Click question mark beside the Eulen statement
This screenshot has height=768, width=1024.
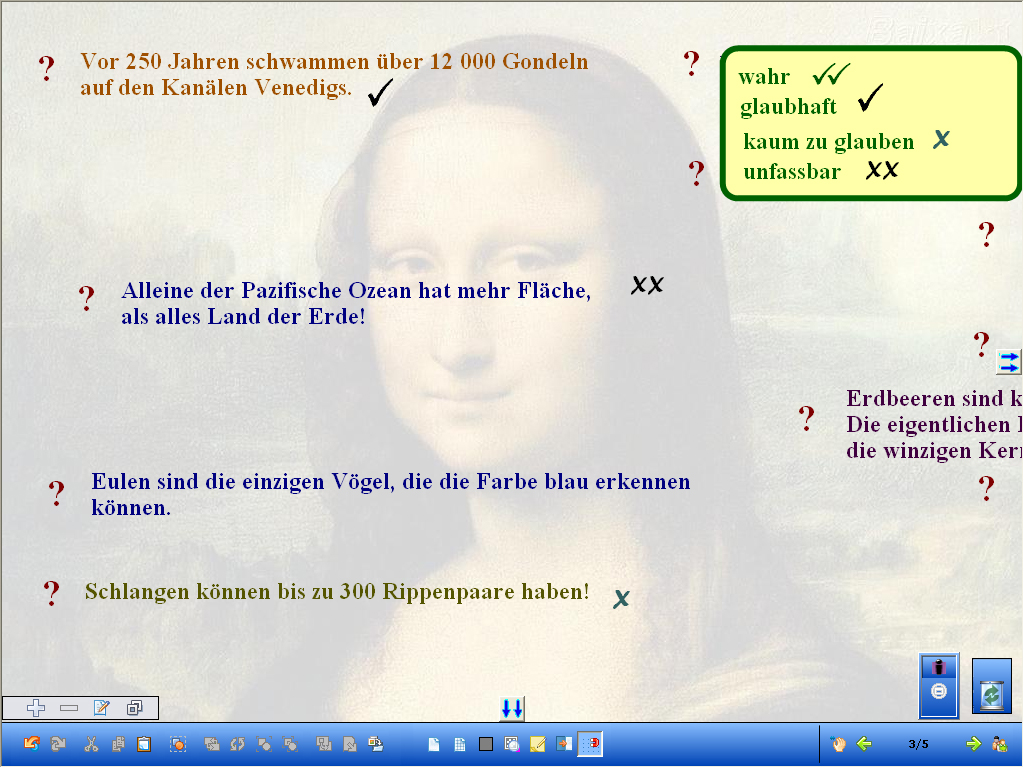click(57, 493)
